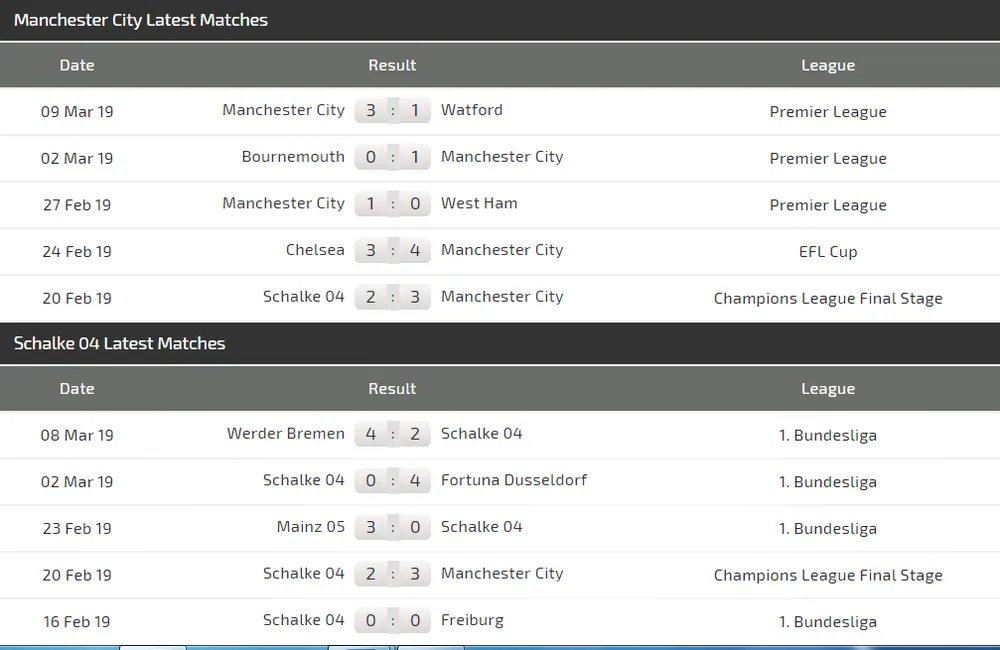Screen dimensions: 1000x650
Task: Click the Watford team name
Action: coord(472,110)
